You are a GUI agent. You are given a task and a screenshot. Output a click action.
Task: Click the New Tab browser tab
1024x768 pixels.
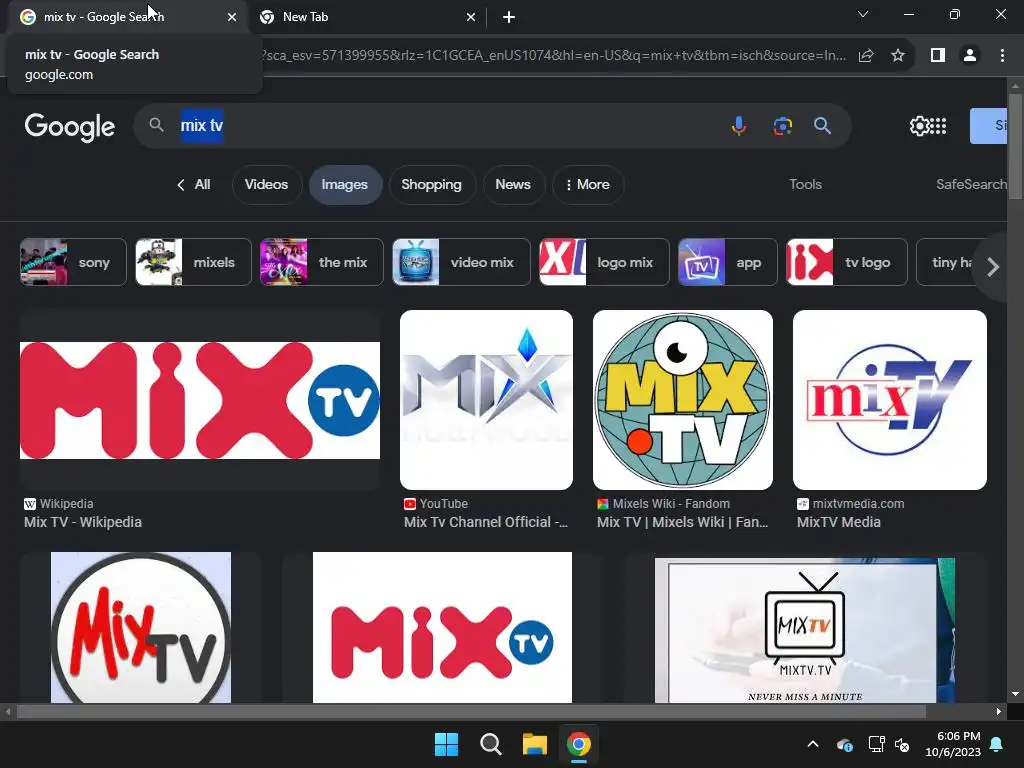[366, 17]
